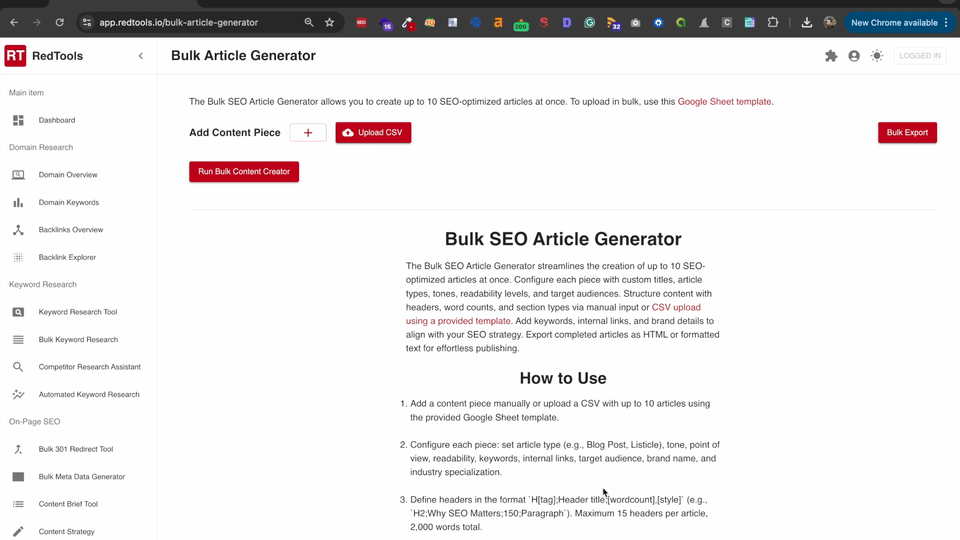Open Keyword Research Tool
Screen dimensions: 960x540
pos(78,312)
